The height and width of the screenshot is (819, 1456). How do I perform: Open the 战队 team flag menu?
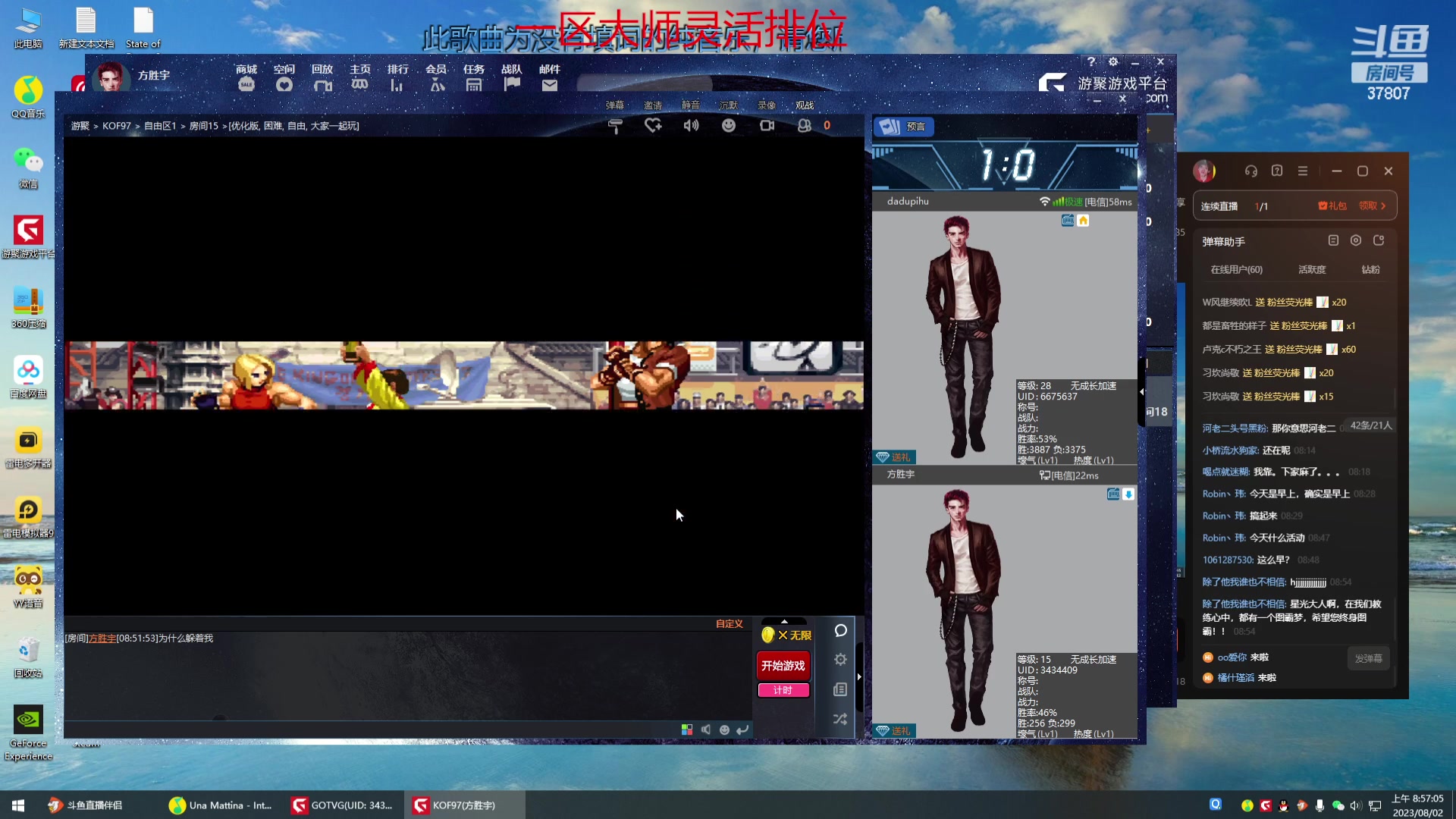tap(512, 77)
